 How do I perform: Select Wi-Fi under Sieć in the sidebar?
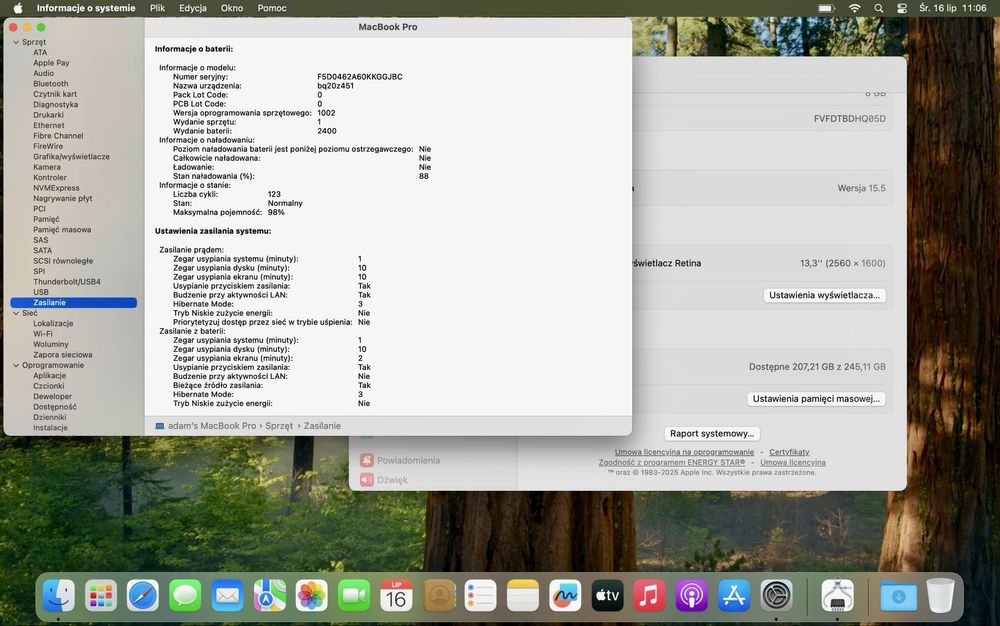click(x=43, y=334)
